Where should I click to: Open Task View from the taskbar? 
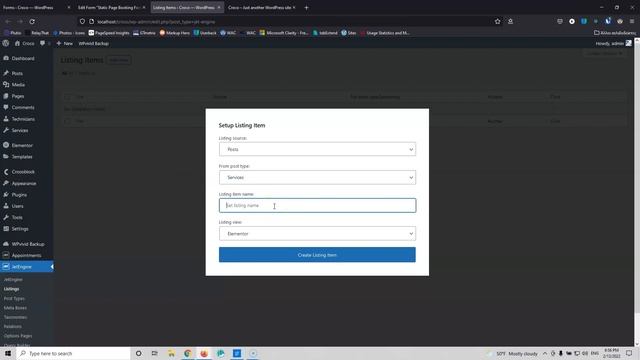click(154, 353)
